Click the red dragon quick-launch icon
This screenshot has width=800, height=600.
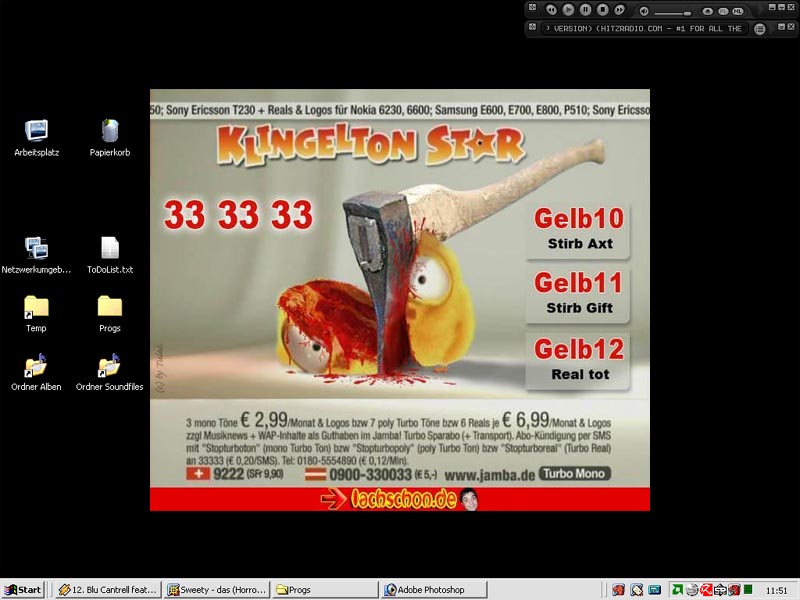click(x=618, y=590)
